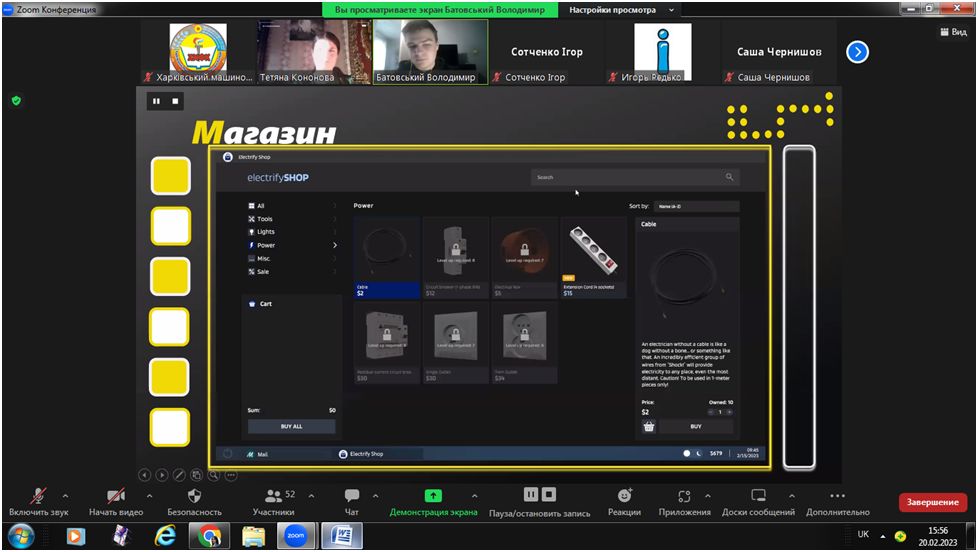Open File Explorer folder in taskbar
This screenshot has width=978, height=552.
[x=253, y=536]
